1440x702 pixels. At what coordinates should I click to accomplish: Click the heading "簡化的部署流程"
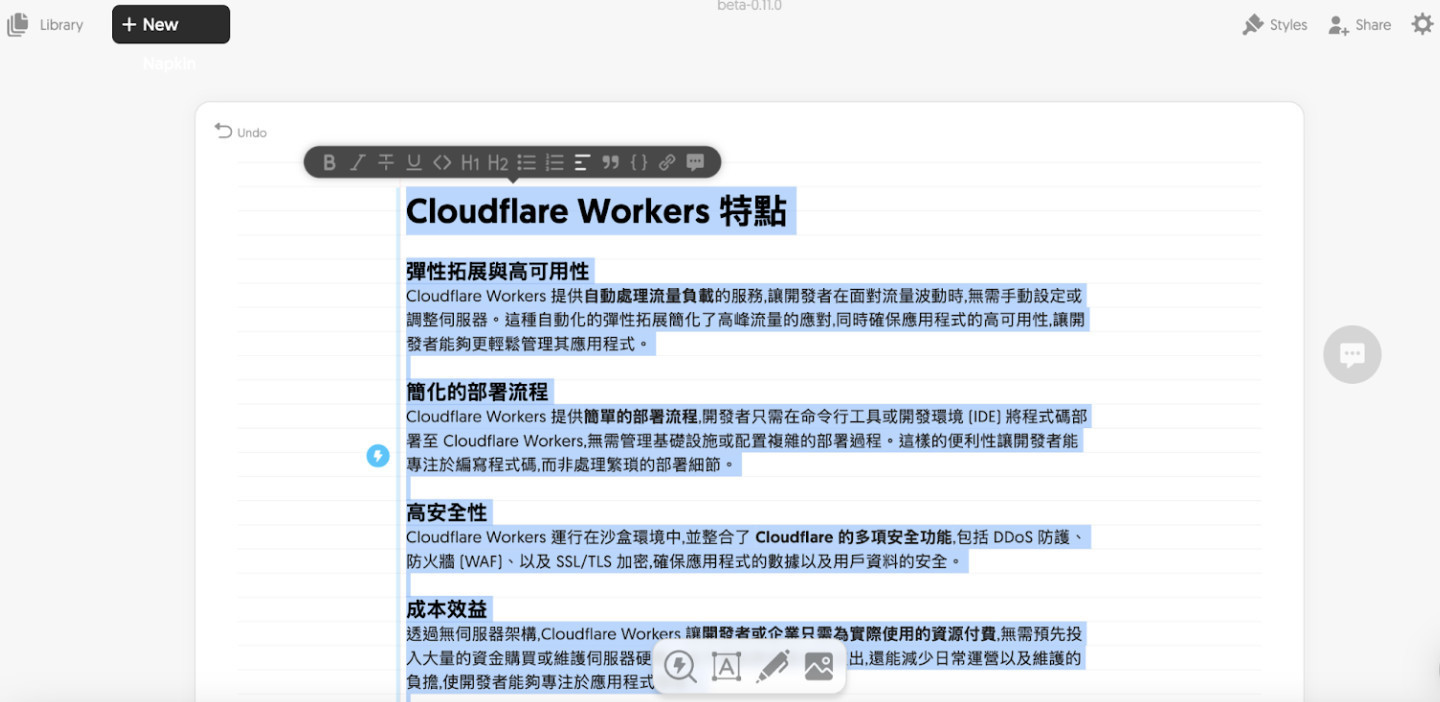coord(478,392)
